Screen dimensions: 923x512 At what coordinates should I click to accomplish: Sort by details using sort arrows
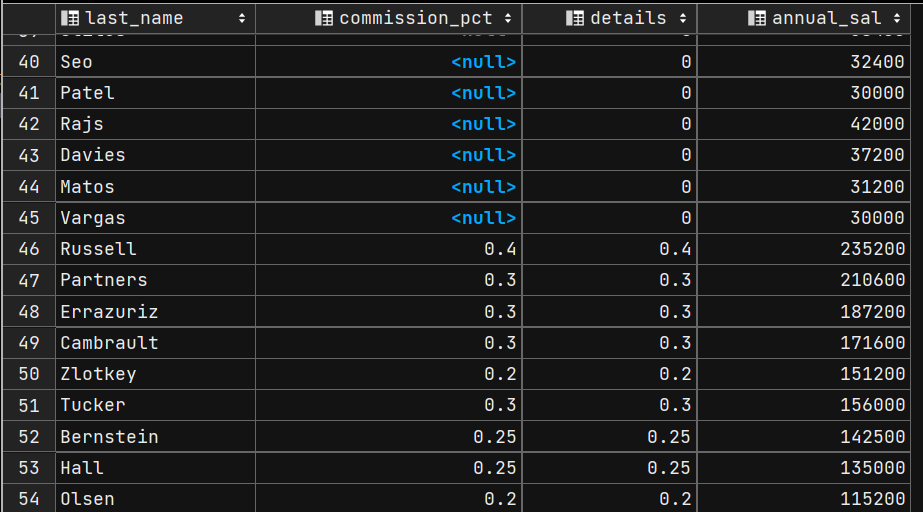pyautogui.click(x=683, y=18)
